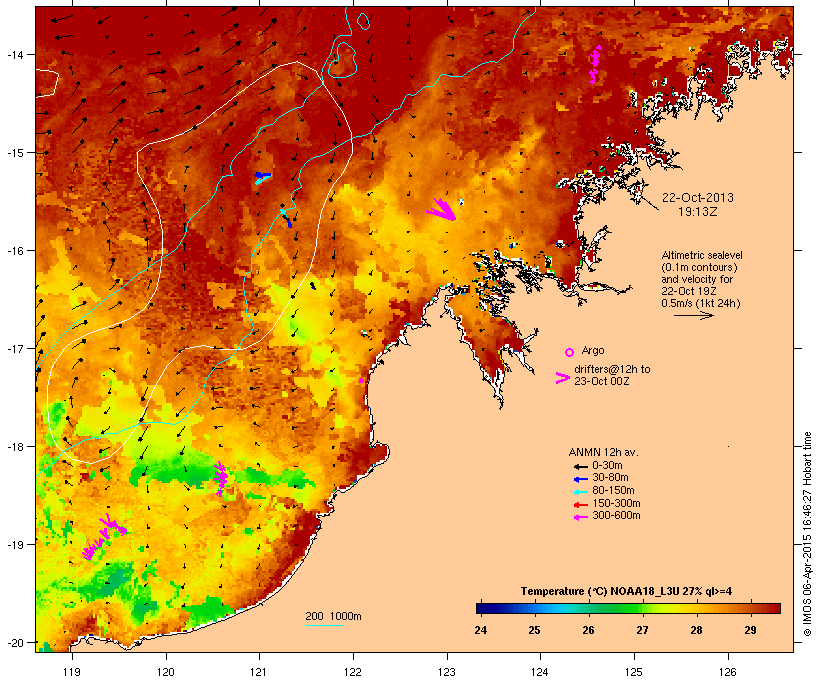Click the colorbar tick label 28
This screenshot has height=680, width=820.
point(696,630)
